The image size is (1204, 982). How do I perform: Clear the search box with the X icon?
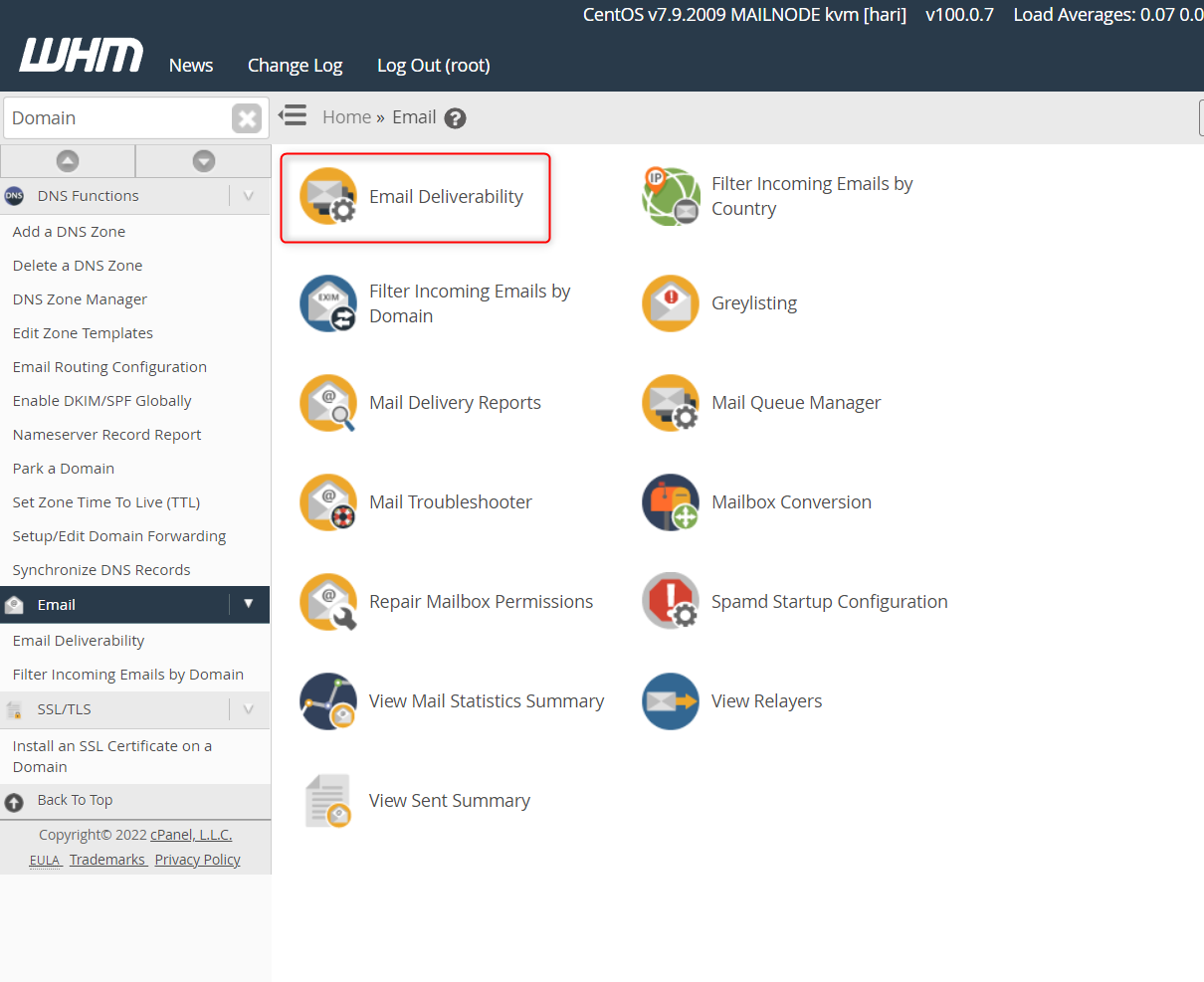247,118
